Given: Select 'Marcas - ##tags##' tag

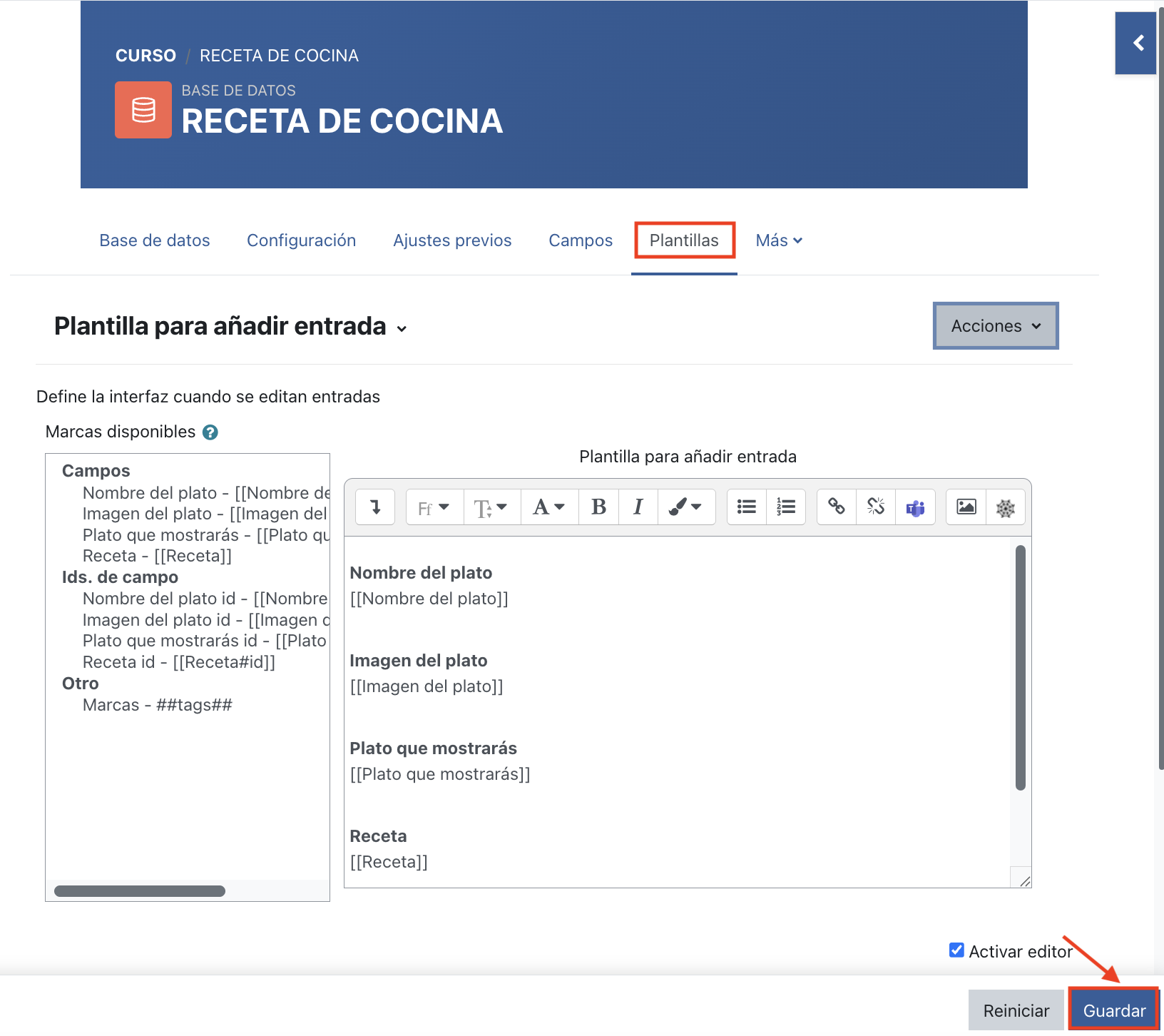Looking at the screenshot, I should pos(158,705).
